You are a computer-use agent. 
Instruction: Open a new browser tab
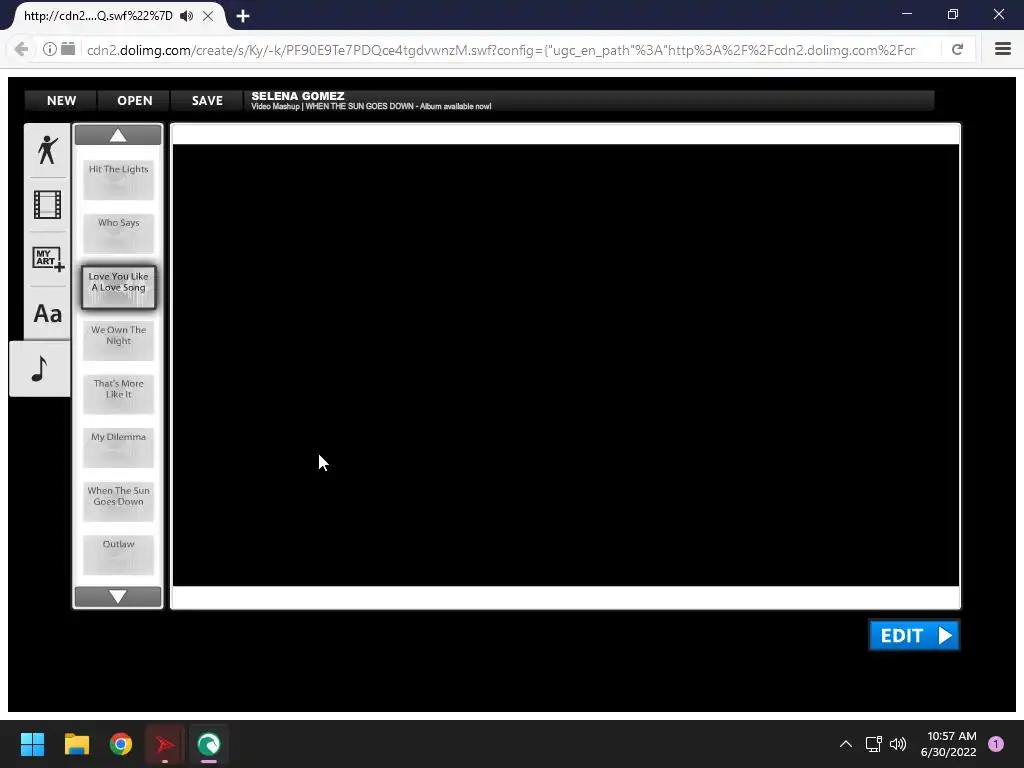(x=243, y=16)
